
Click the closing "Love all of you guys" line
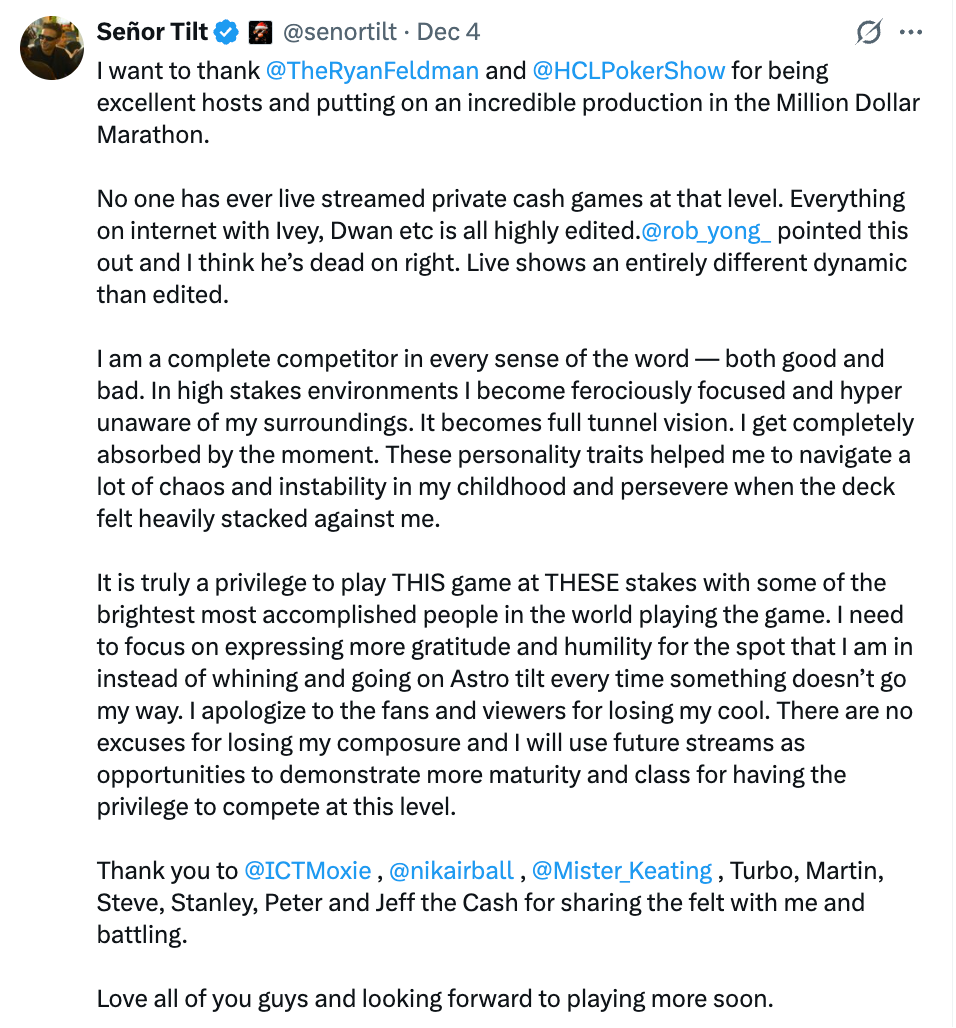434,999
